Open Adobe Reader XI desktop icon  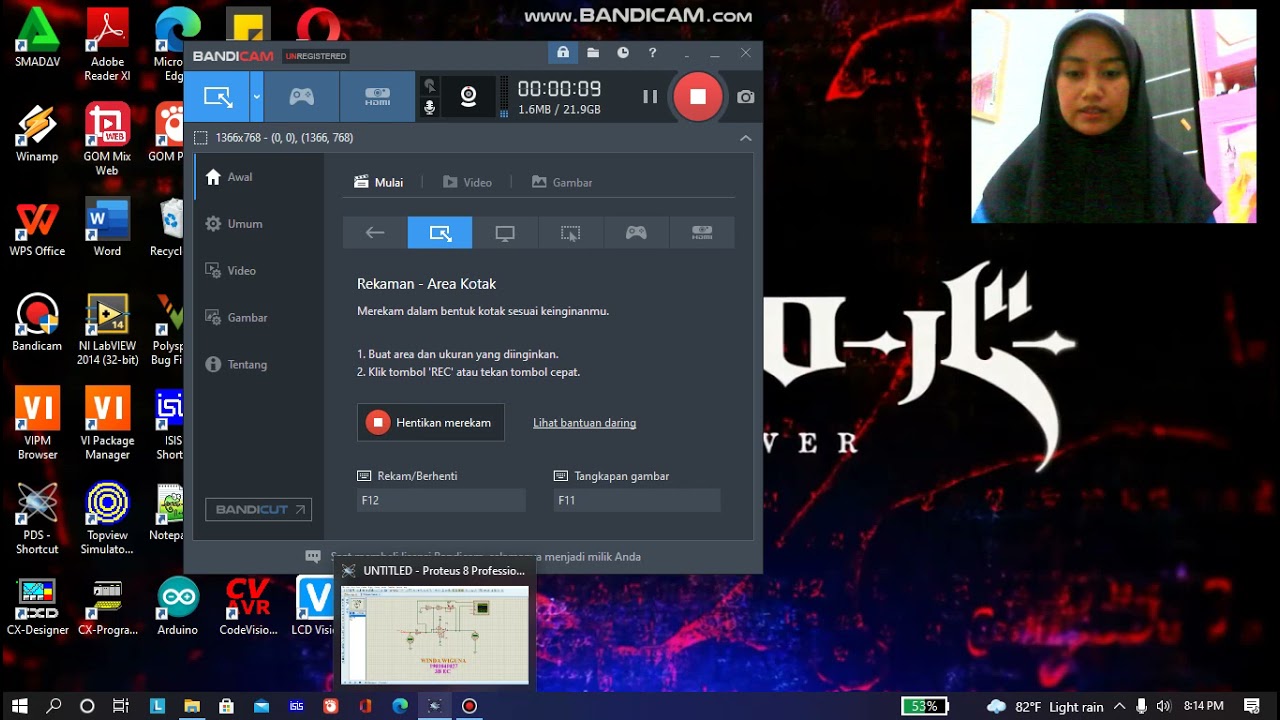(x=107, y=45)
